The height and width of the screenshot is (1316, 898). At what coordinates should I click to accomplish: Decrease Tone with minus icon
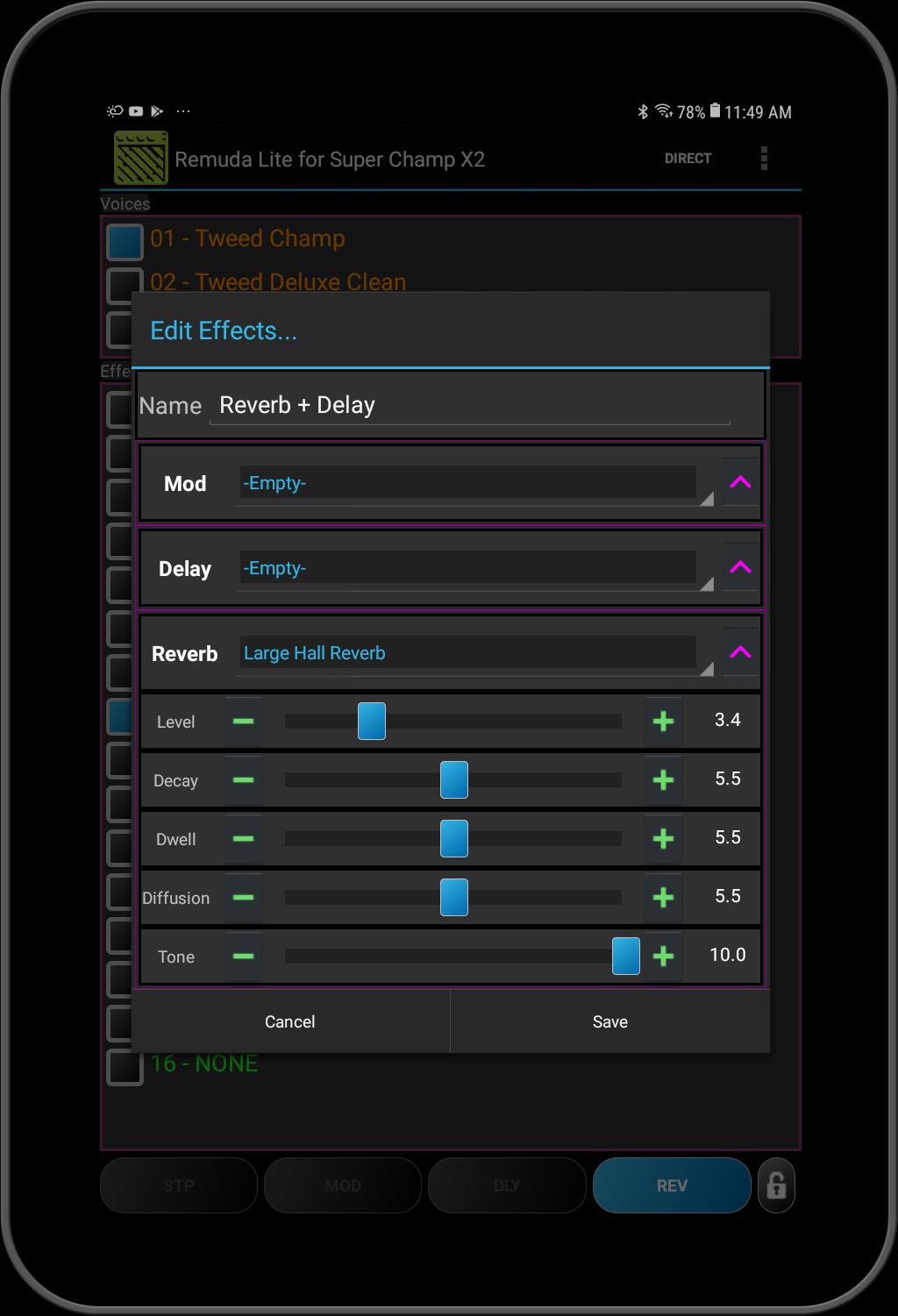tap(243, 957)
